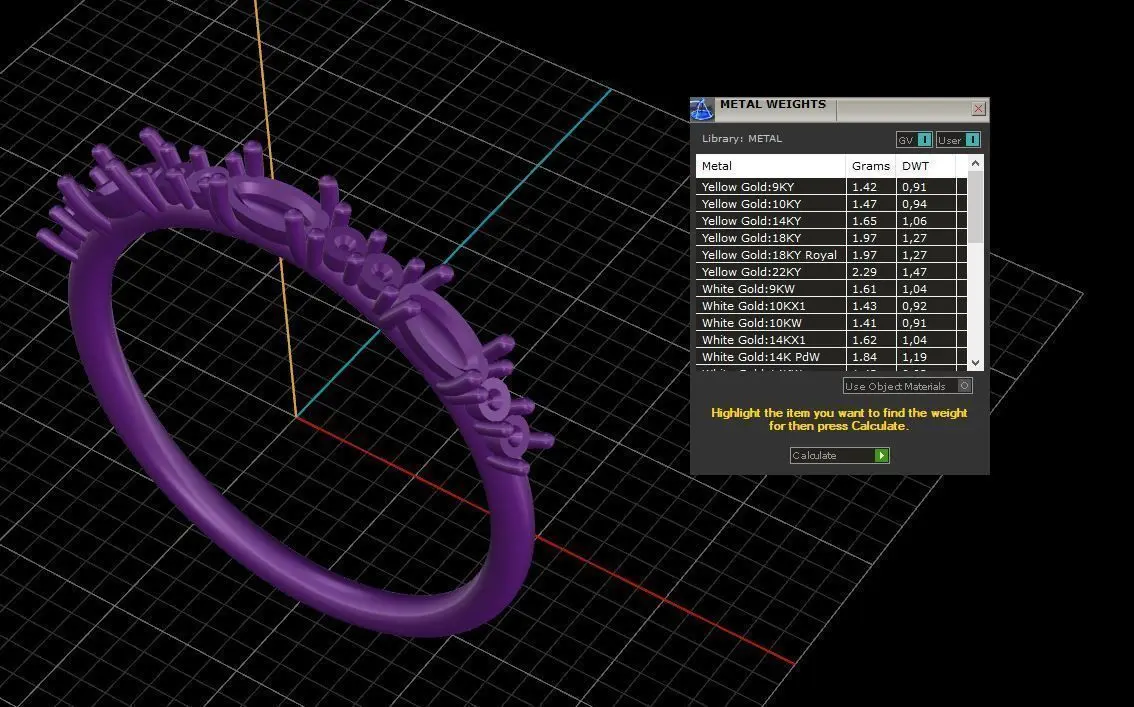
Task: Click the Metal Weights panel logo icon
Action: click(x=702, y=109)
